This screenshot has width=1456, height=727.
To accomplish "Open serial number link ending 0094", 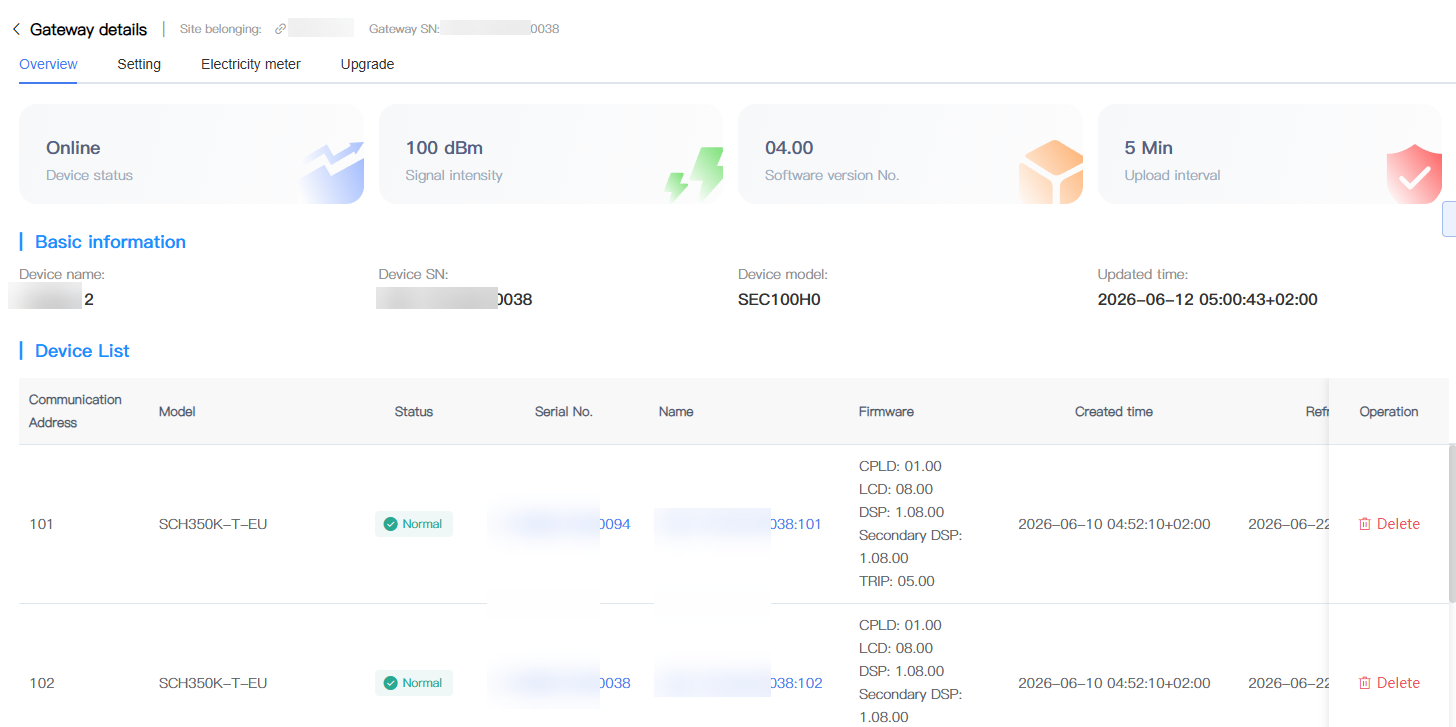I will tap(560, 524).
